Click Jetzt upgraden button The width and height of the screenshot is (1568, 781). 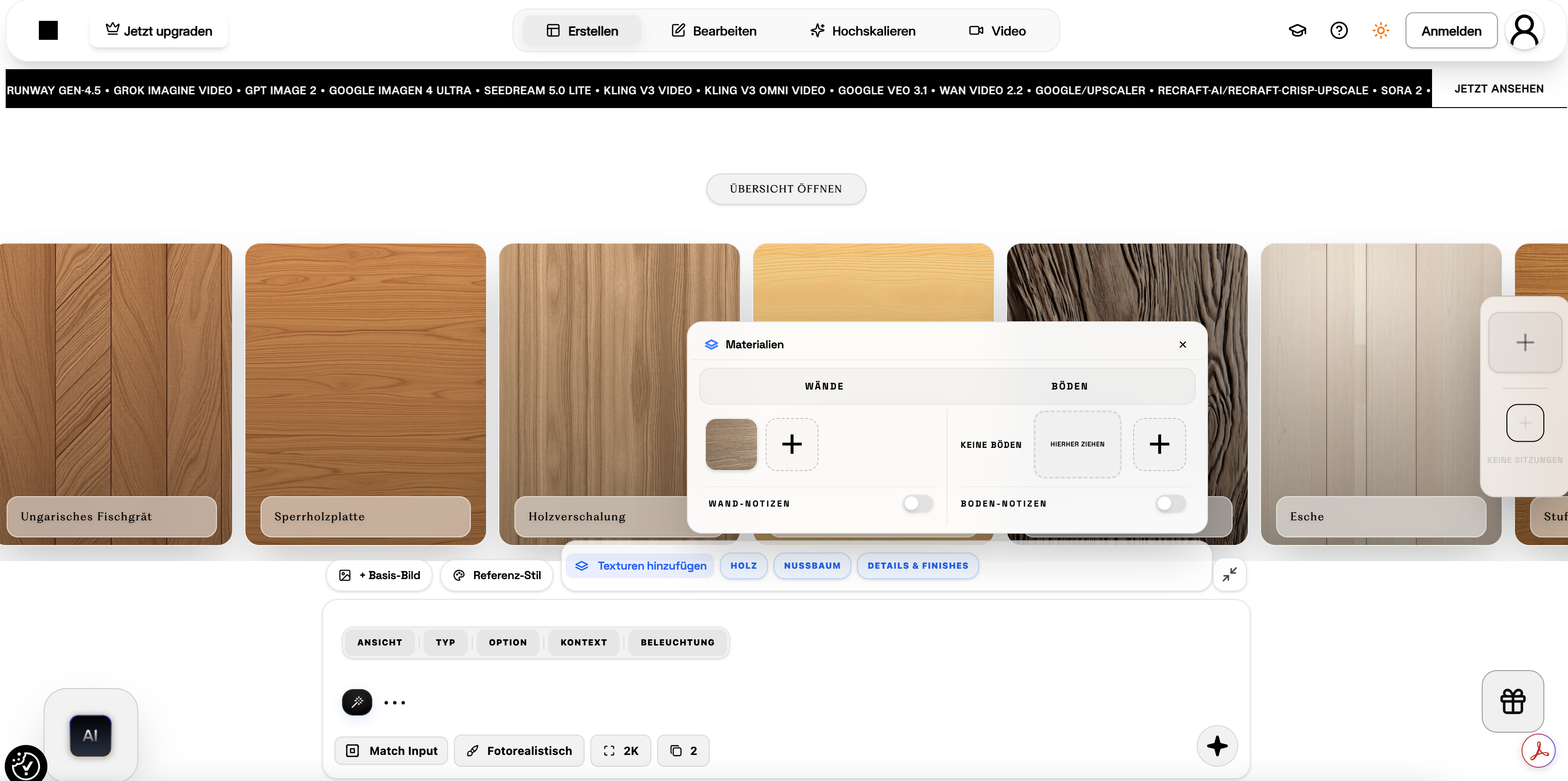click(158, 30)
